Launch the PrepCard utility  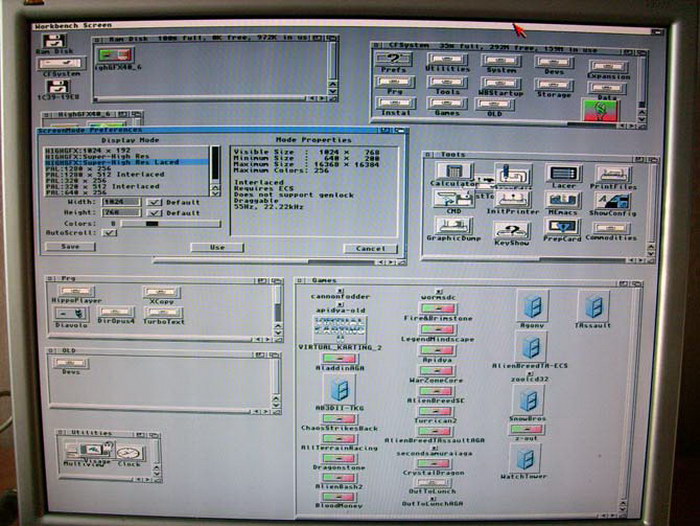click(562, 227)
